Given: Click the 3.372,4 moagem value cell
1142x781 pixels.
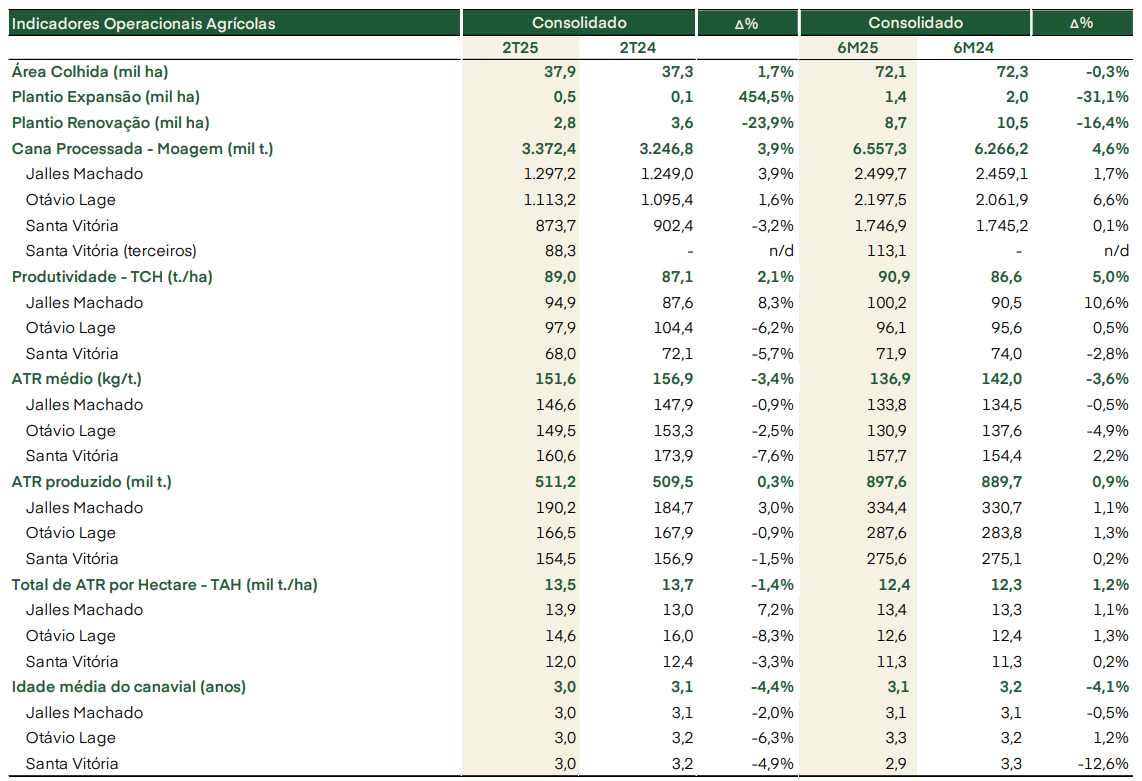Looking at the screenshot, I should click(x=549, y=149).
